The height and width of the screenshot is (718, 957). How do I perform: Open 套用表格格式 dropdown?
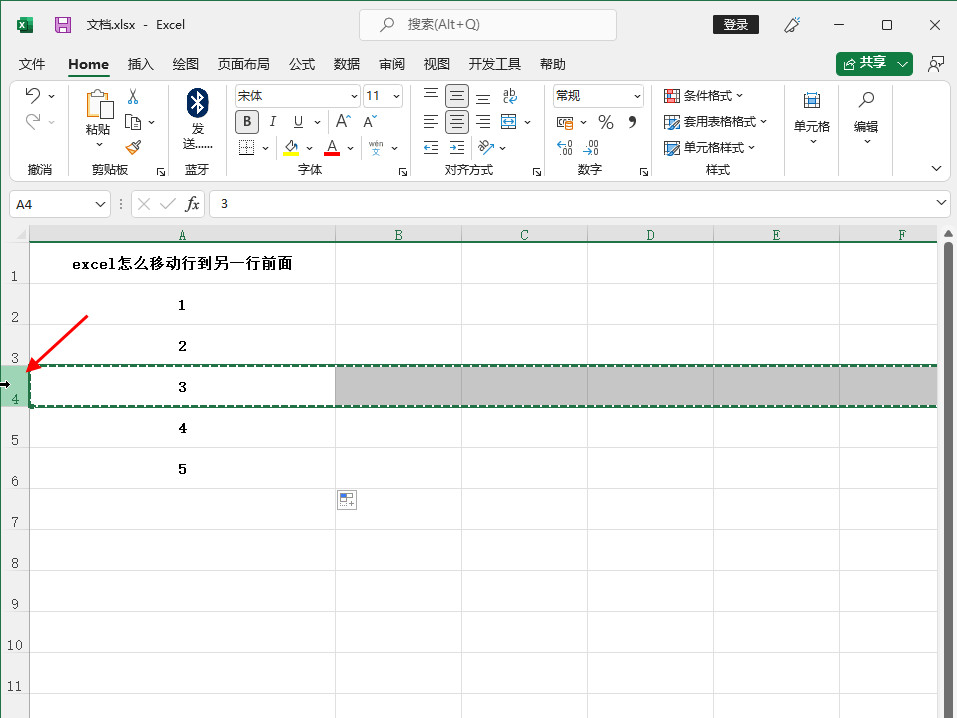(715, 122)
